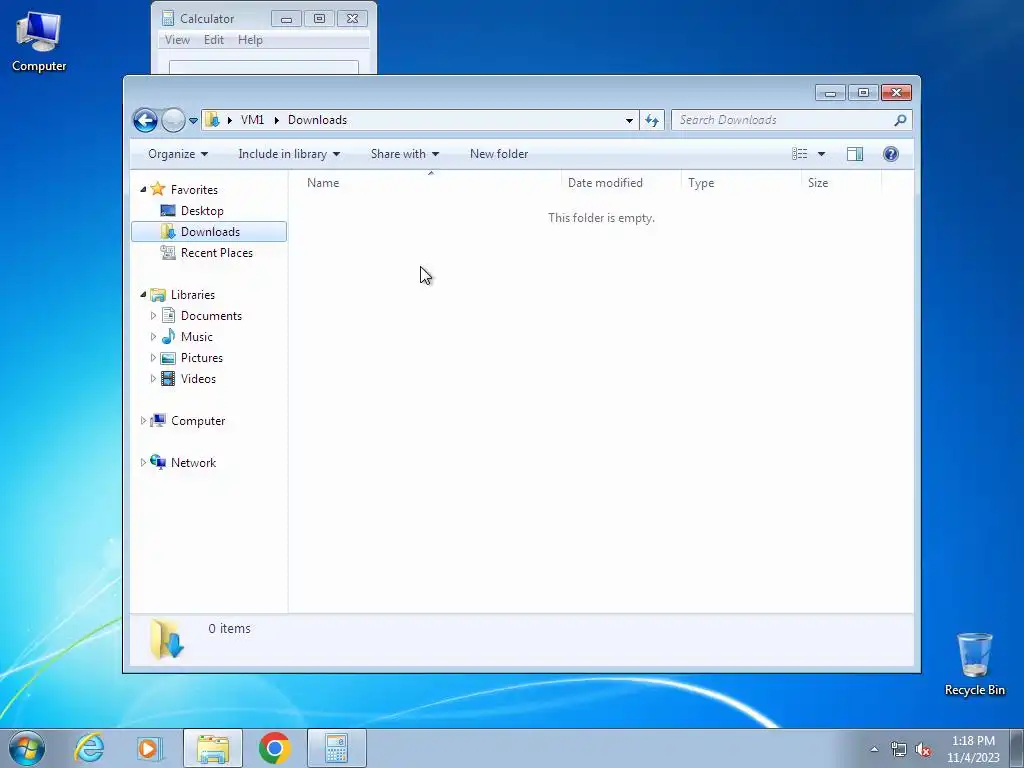
Task: Select Libraries in the navigation pane
Action: (193, 295)
